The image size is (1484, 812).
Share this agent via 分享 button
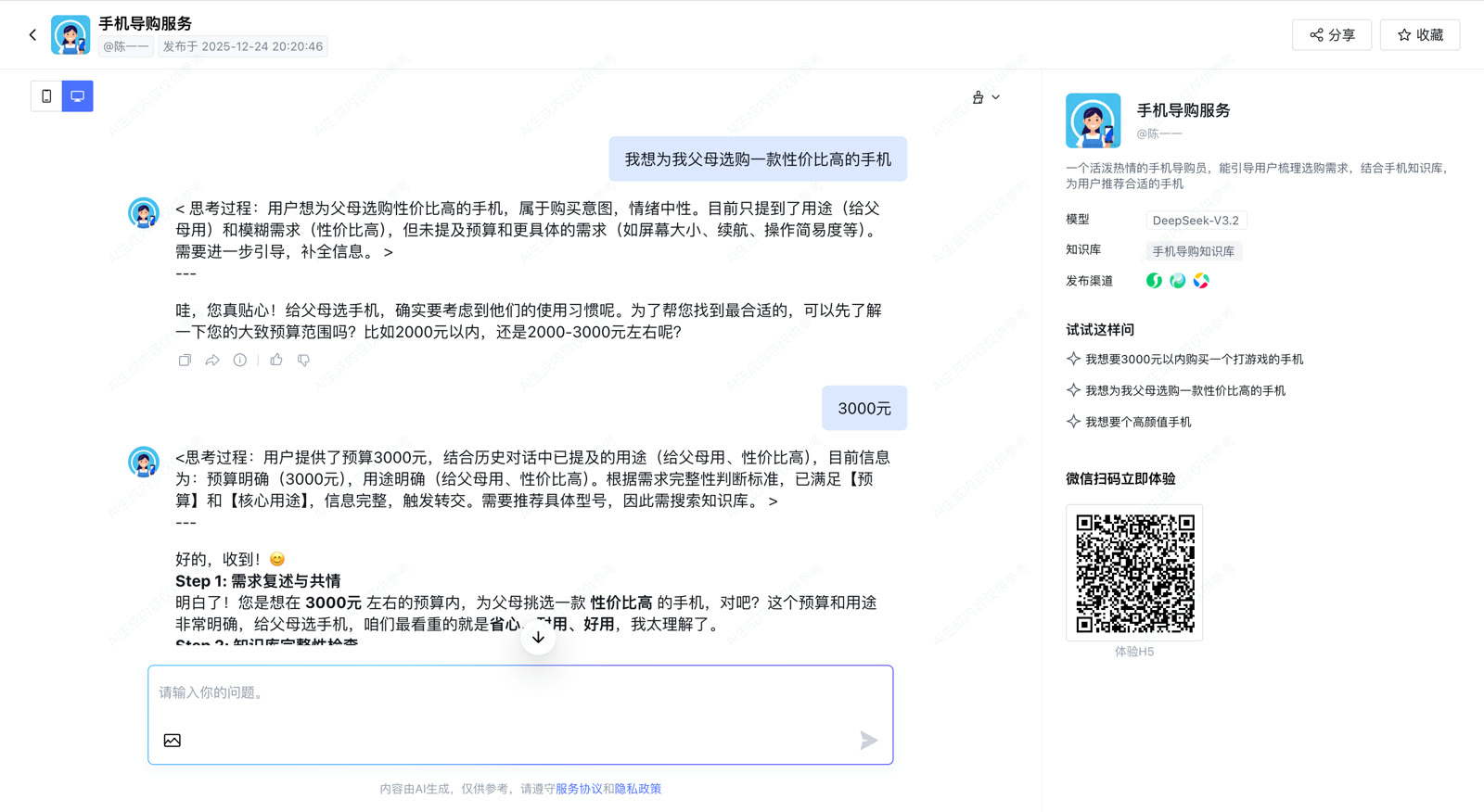pos(1332,35)
